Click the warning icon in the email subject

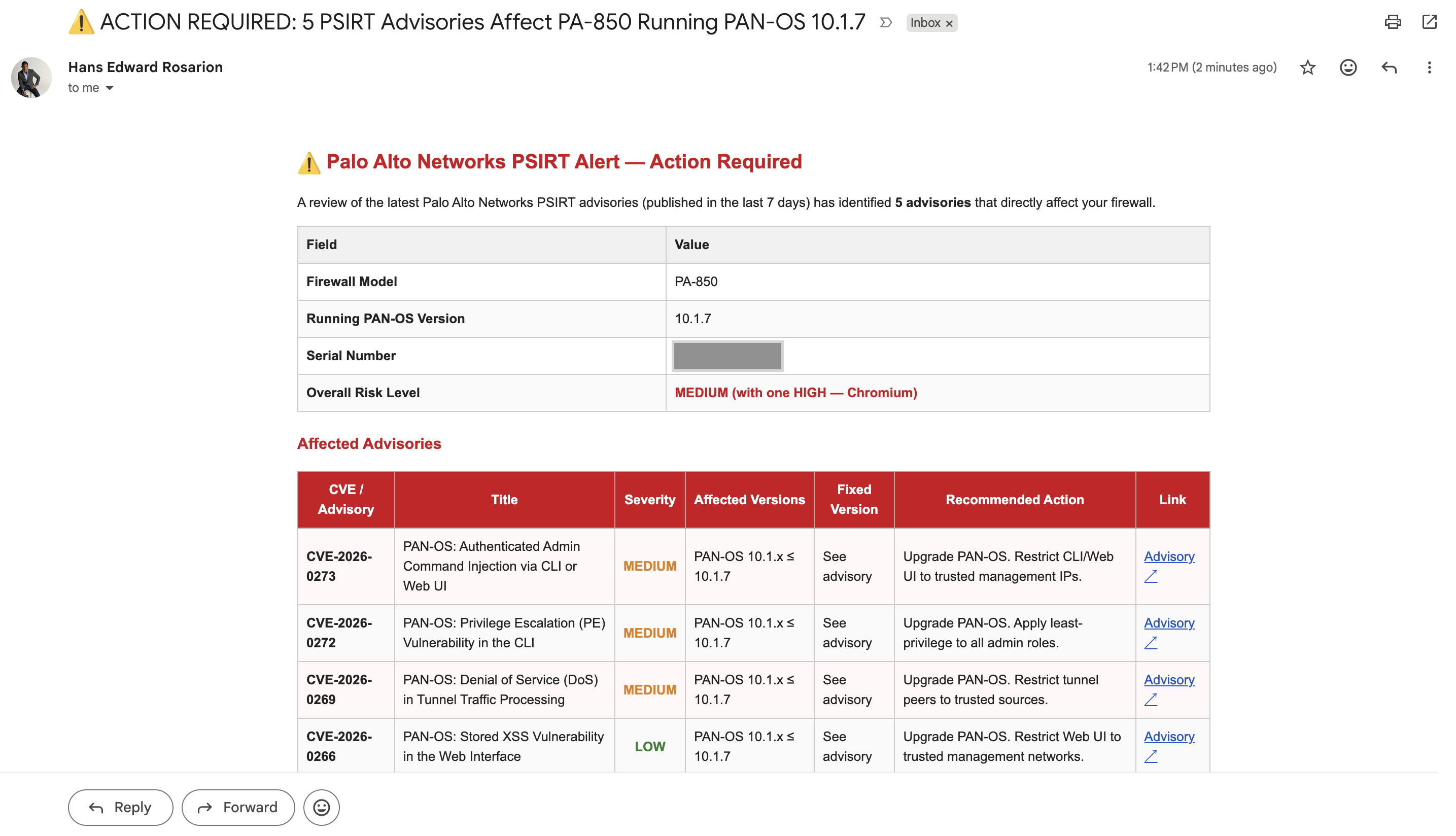[x=81, y=22]
